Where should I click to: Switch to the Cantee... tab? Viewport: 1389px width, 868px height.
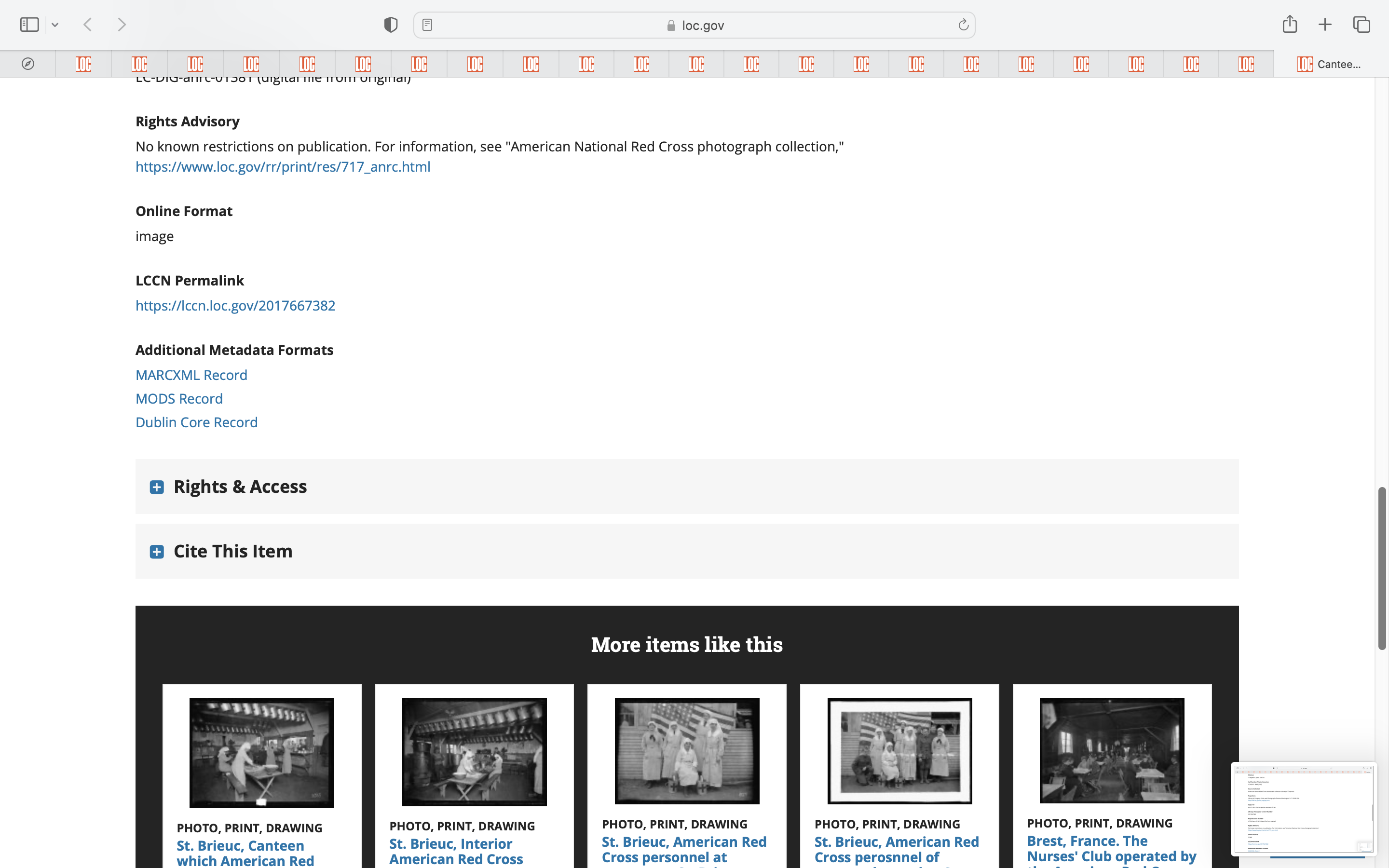(x=1329, y=64)
